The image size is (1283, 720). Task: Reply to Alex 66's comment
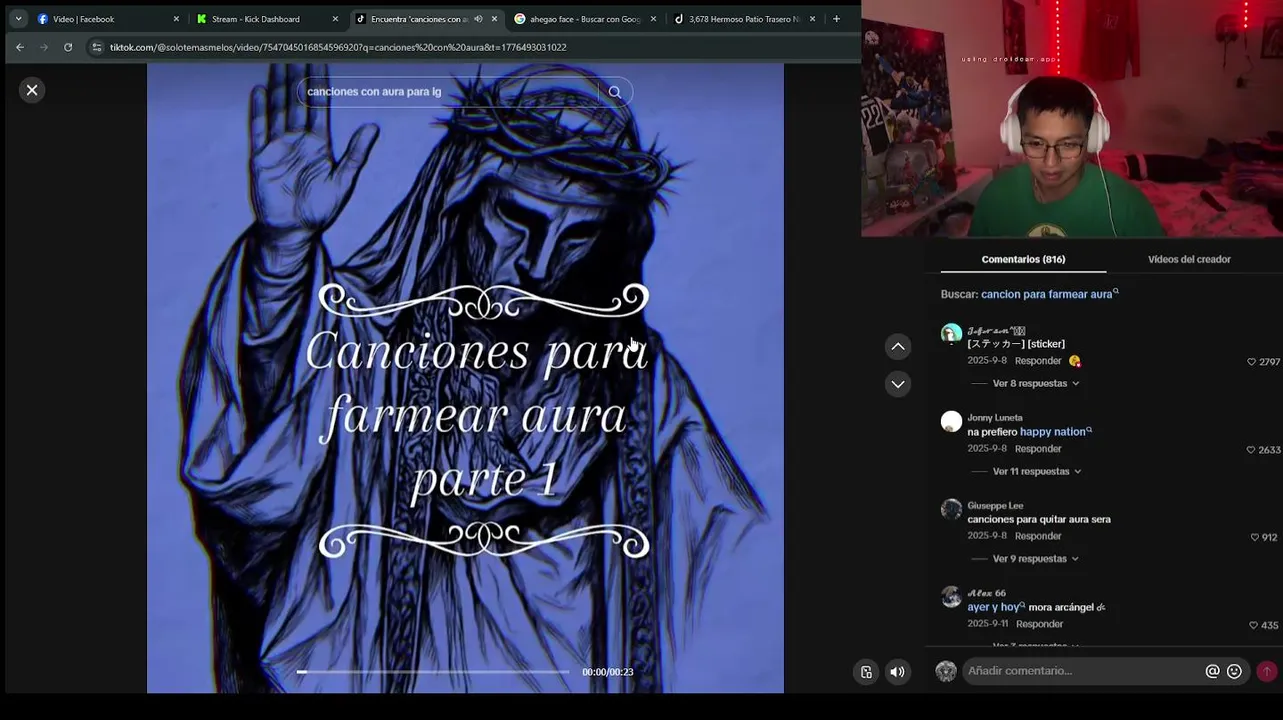pos(1039,624)
